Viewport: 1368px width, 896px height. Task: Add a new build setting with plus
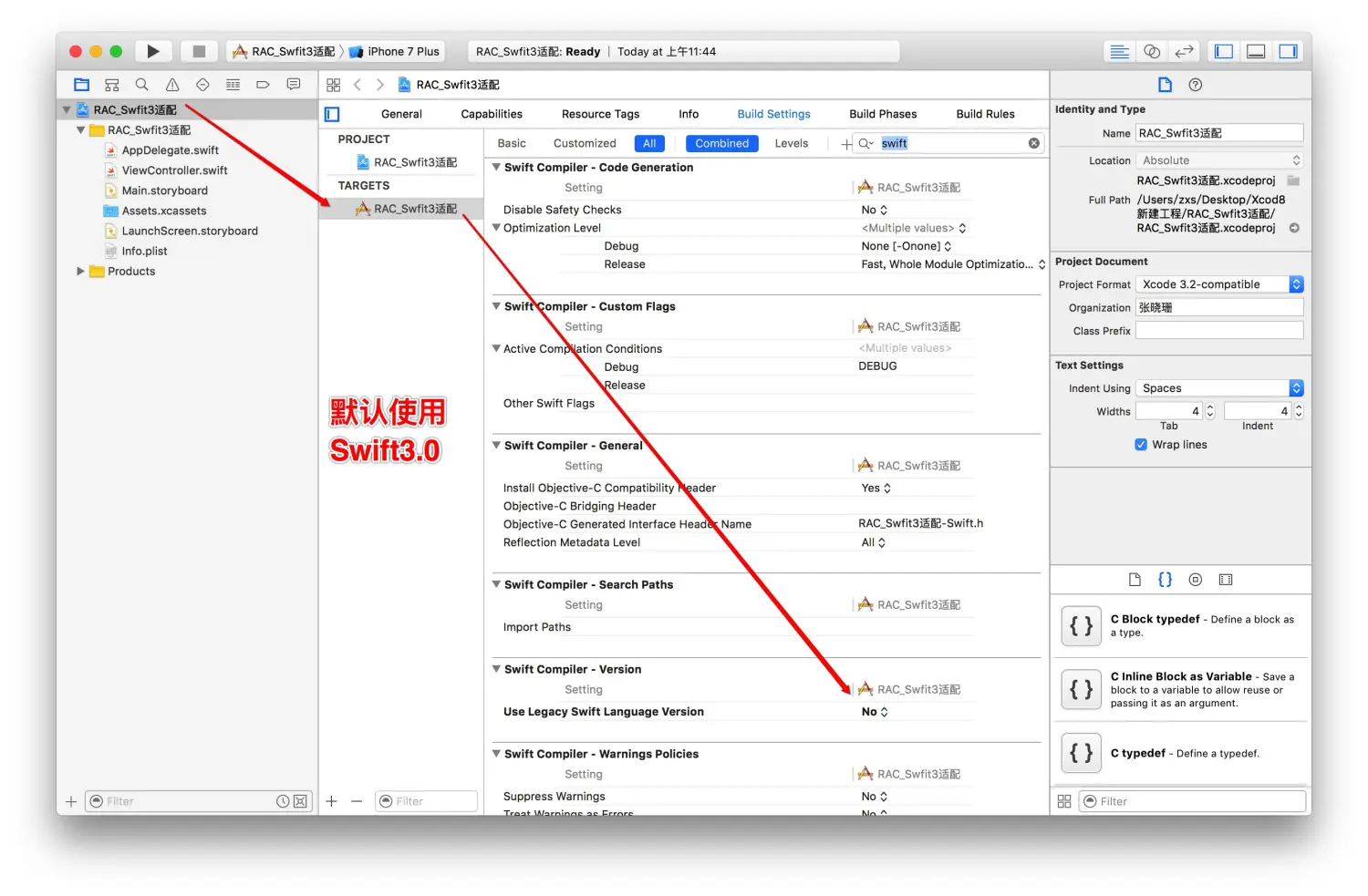tap(845, 144)
